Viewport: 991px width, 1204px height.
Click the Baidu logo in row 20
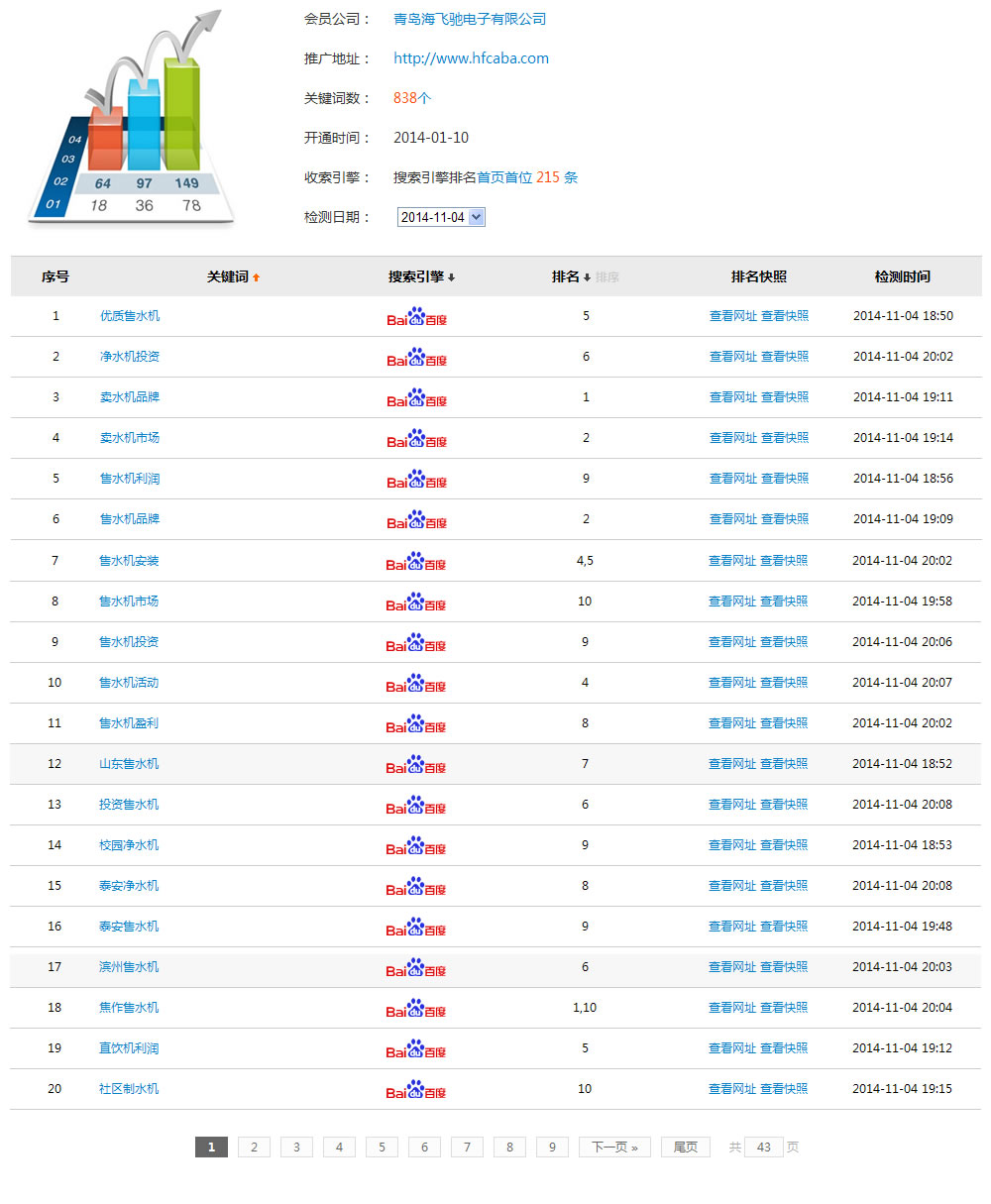416,1090
